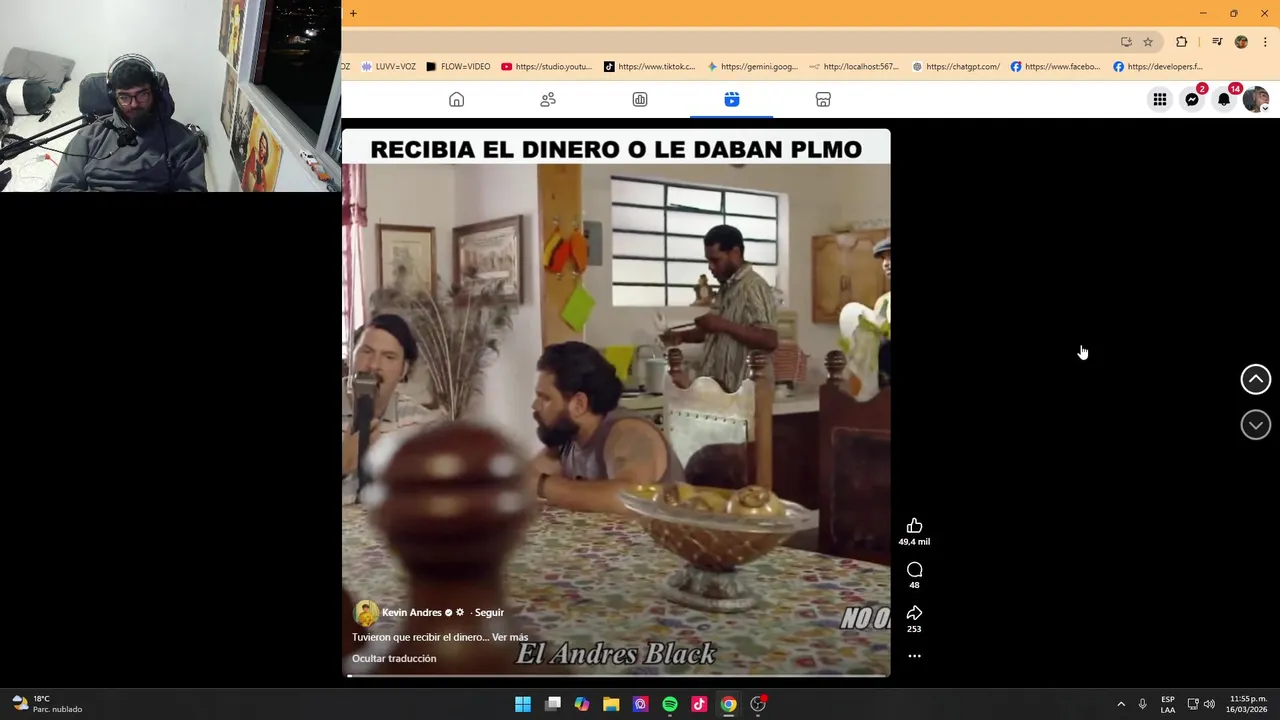
Task: Open LUVV=VOZ bookmark
Action: pos(389,66)
